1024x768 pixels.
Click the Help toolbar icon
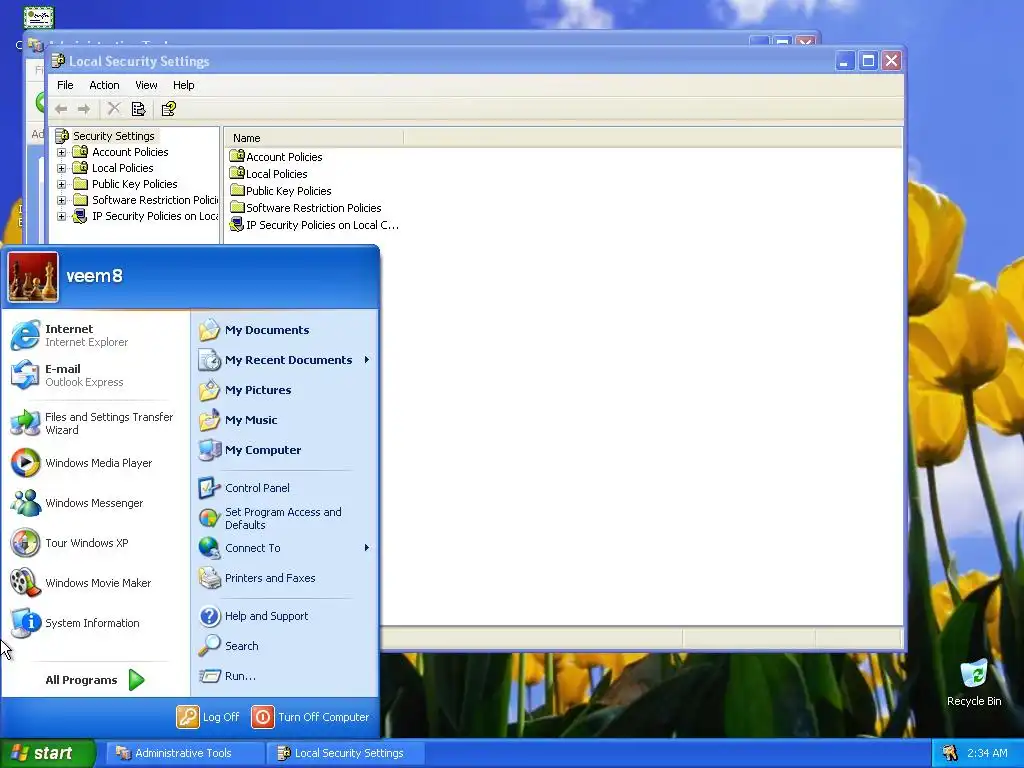(x=168, y=109)
